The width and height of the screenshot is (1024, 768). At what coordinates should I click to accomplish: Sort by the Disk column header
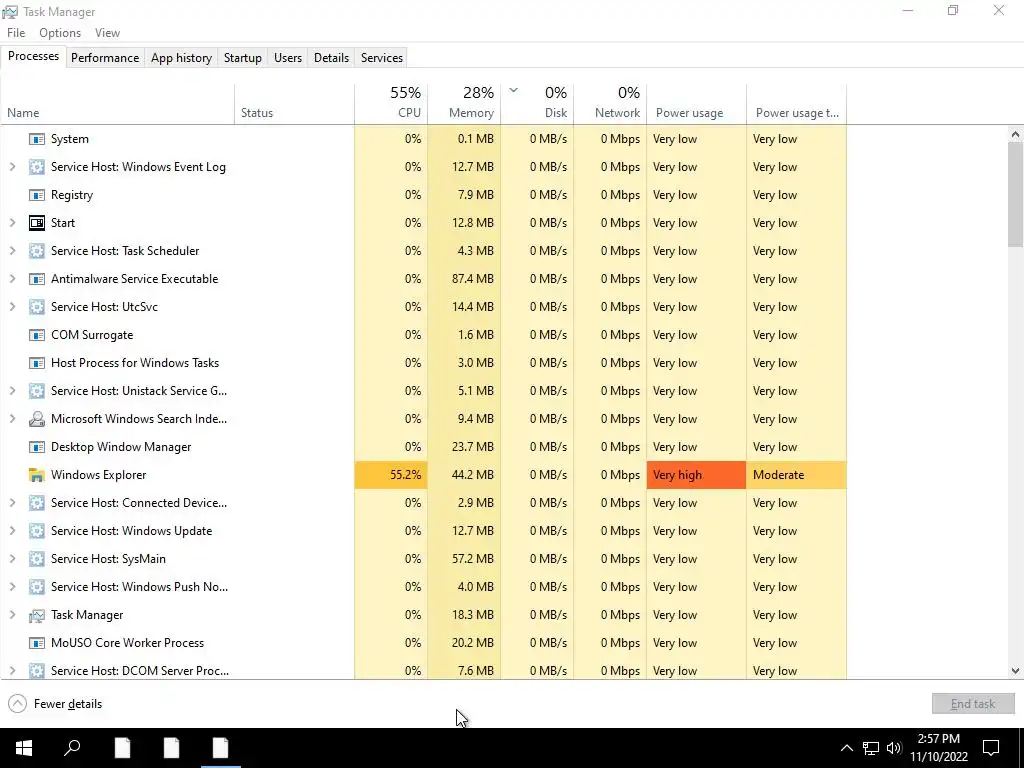point(537,104)
